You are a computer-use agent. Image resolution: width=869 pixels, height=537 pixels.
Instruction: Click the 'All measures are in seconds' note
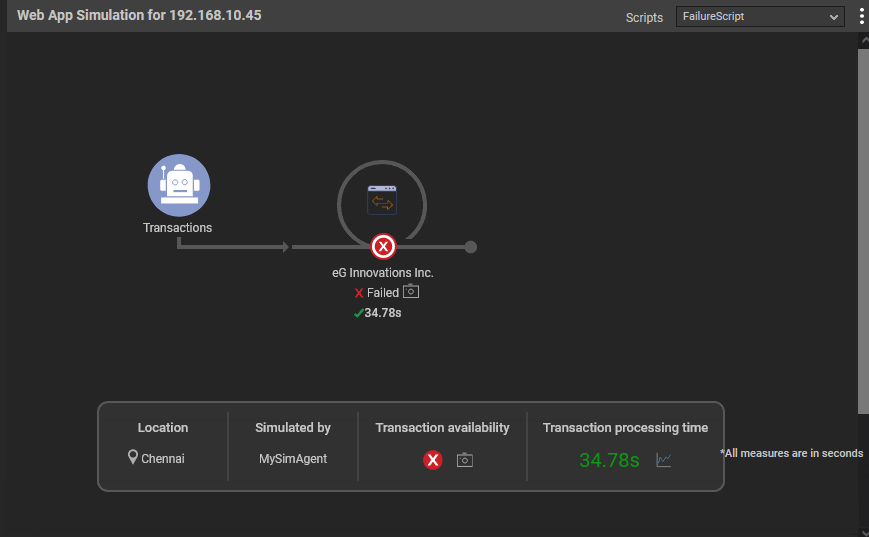[x=791, y=453]
